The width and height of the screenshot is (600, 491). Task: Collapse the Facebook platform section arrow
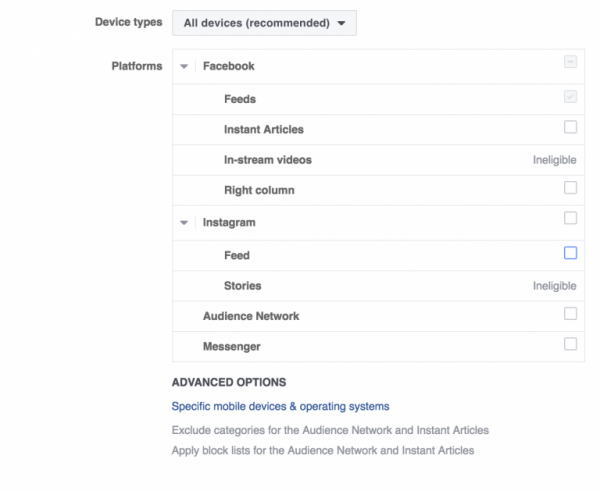tap(184, 66)
